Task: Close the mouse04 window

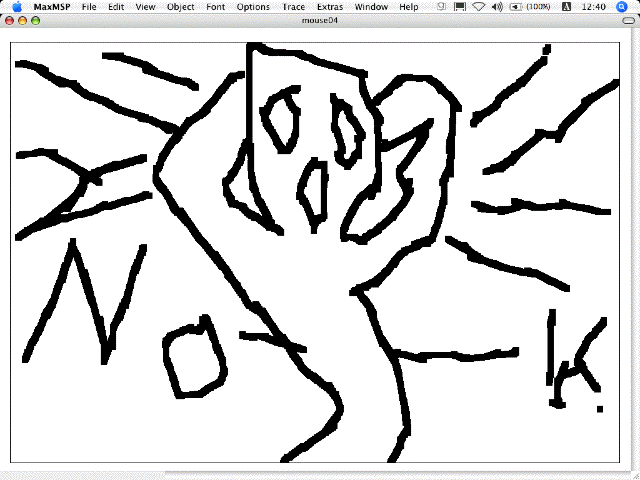Action: tap(9, 20)
